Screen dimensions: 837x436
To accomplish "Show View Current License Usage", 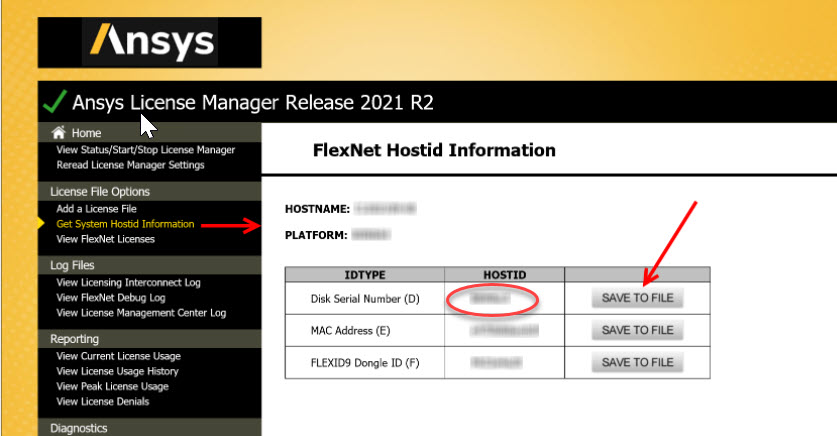I will tap(118, 356).
